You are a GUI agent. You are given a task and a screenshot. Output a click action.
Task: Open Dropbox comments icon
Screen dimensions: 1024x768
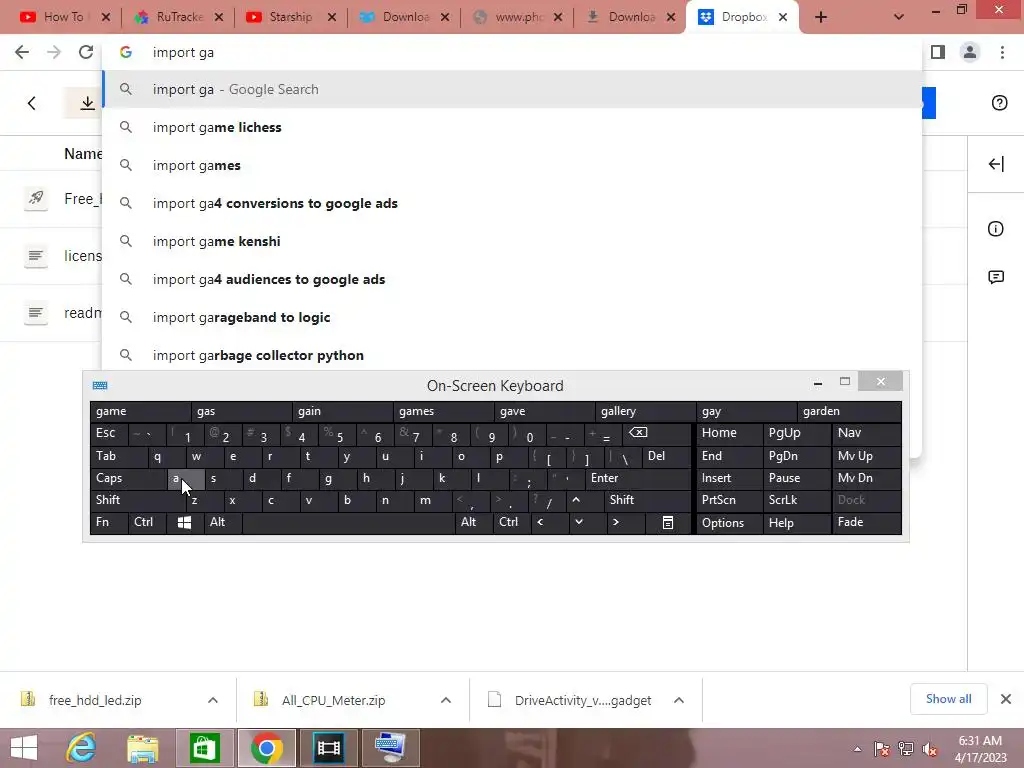996,277
